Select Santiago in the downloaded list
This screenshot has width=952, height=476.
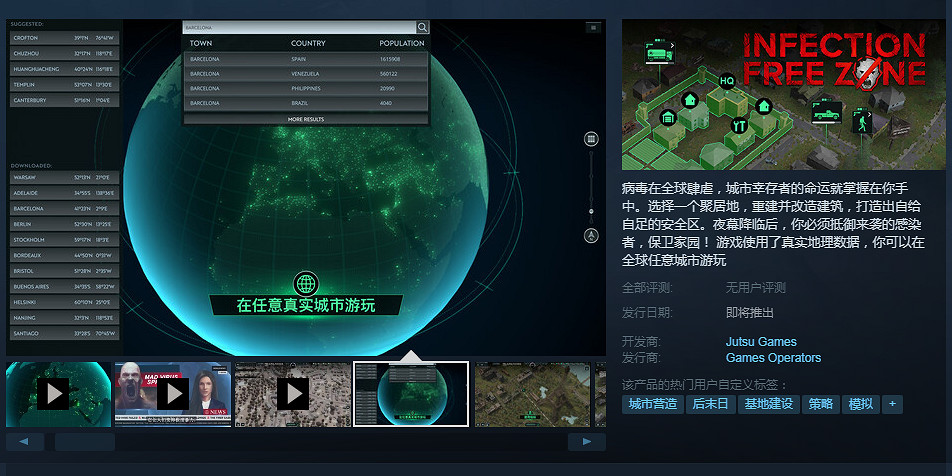(x=64, y=333)
